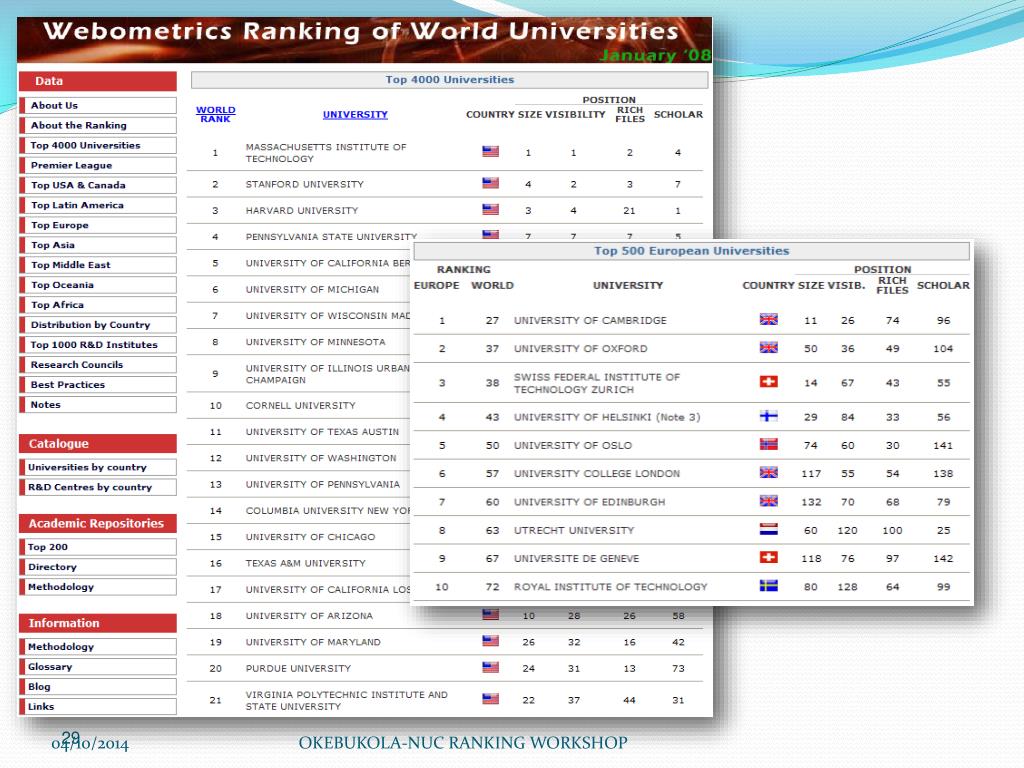Click the Dutch flag for Utrecht University
The image size is (1024, 768).
click(x=769, y=529)
